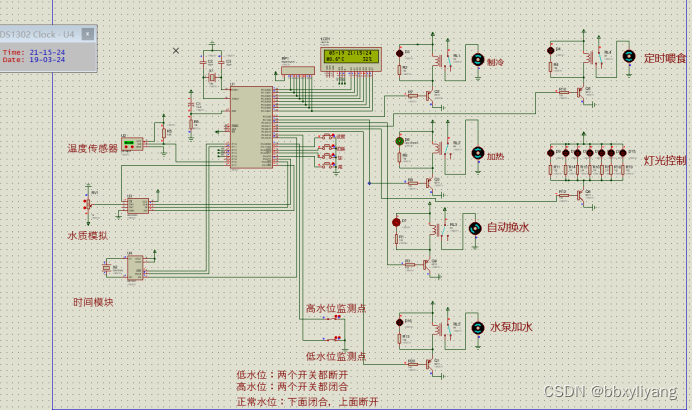Select the 温度传感器 temperature sensor component
This screenshot has width=692, height=410.
(x=132, y=144)
